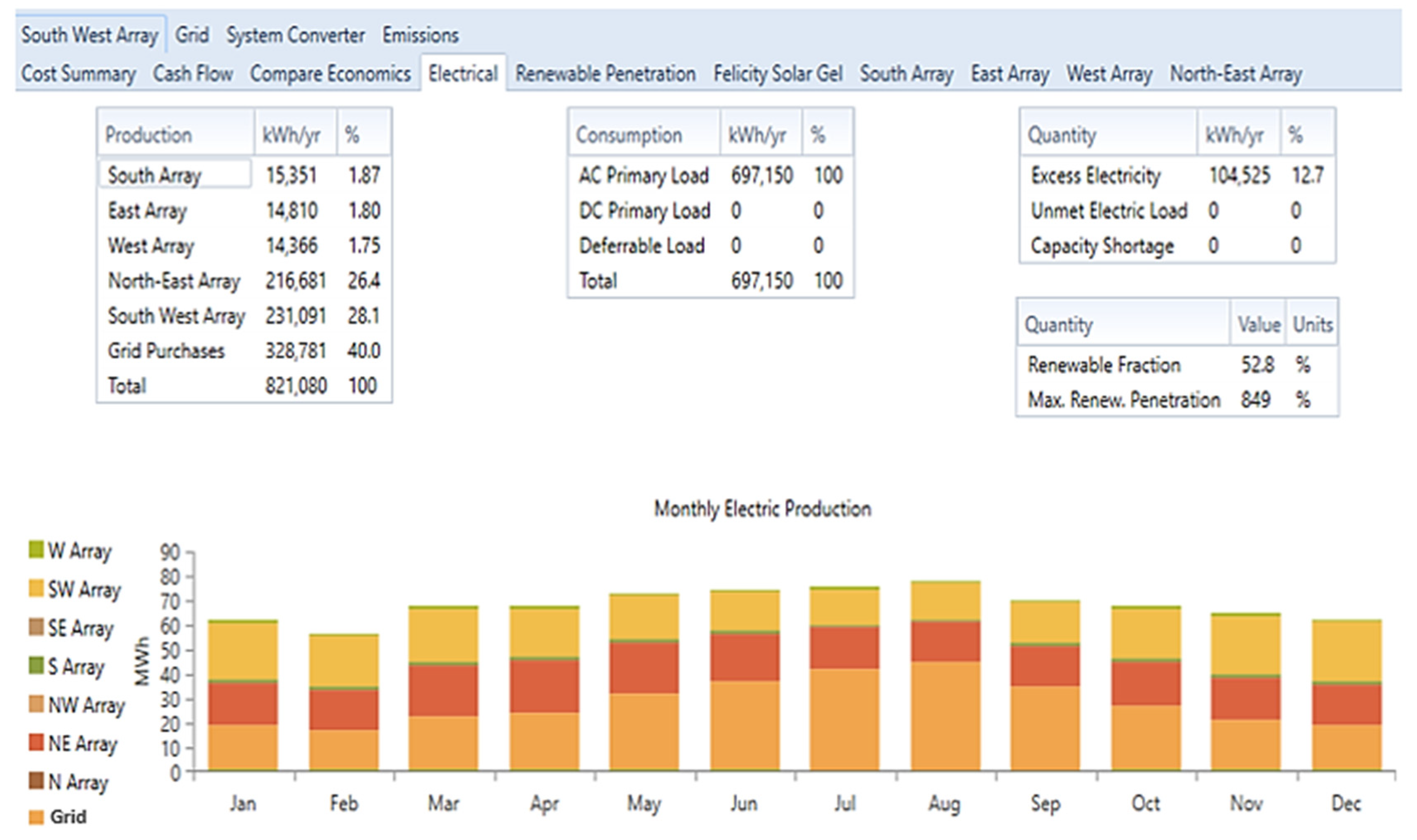Select the Grid Purchases row
Image resolution: width=1417 pixels, height=840 pixels.
point(166,351)
